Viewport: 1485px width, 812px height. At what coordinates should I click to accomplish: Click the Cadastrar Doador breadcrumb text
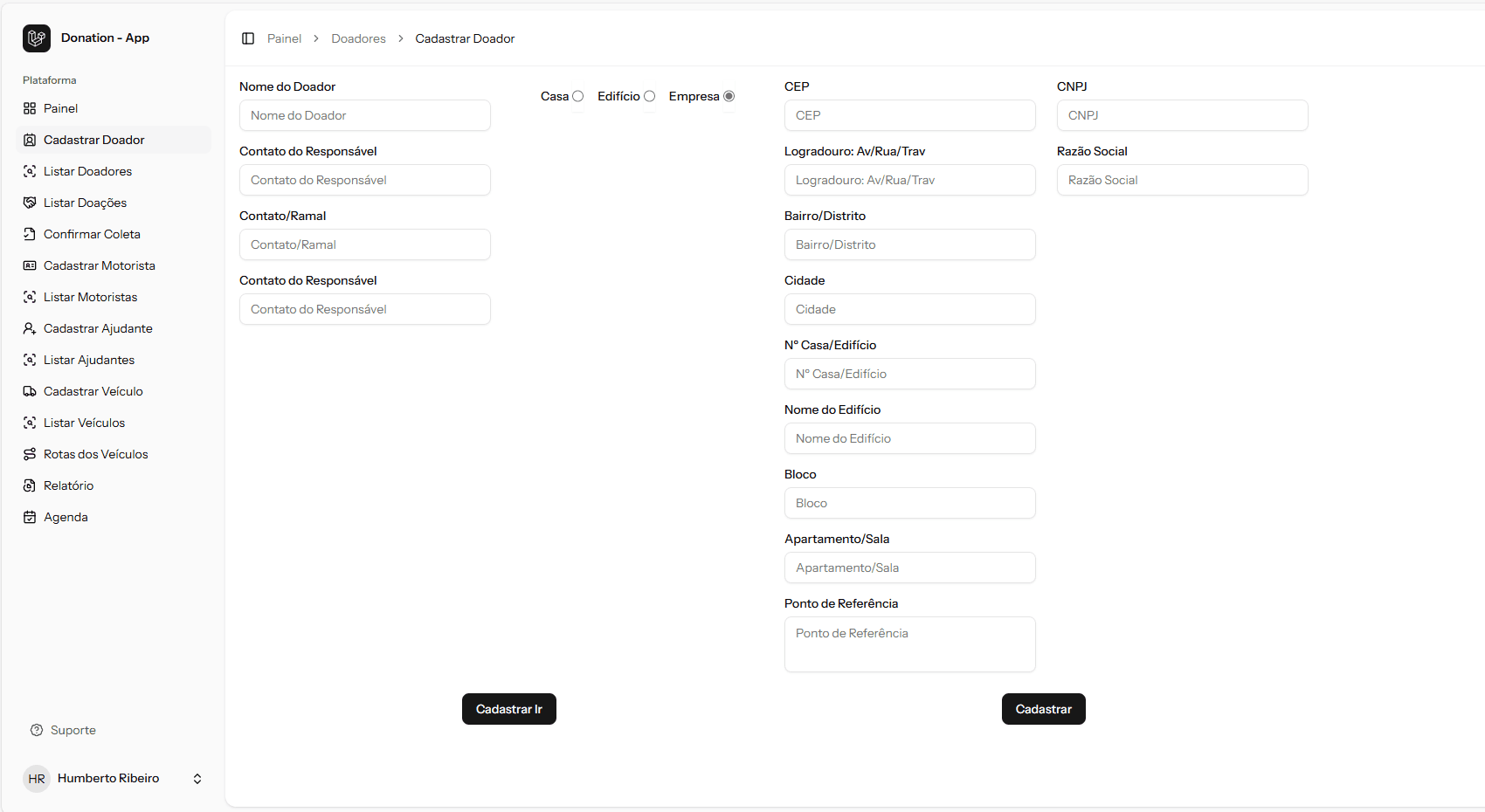click(x=465, y=38)
